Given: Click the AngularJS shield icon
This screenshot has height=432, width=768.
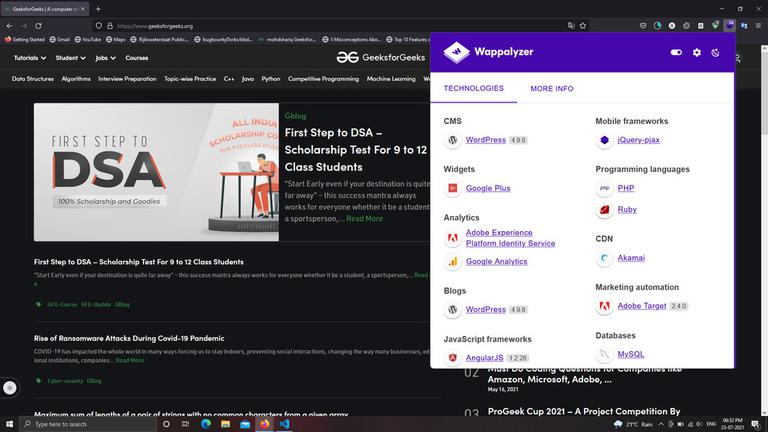Looking at the screenshot, I should click(x=453, y=358).
